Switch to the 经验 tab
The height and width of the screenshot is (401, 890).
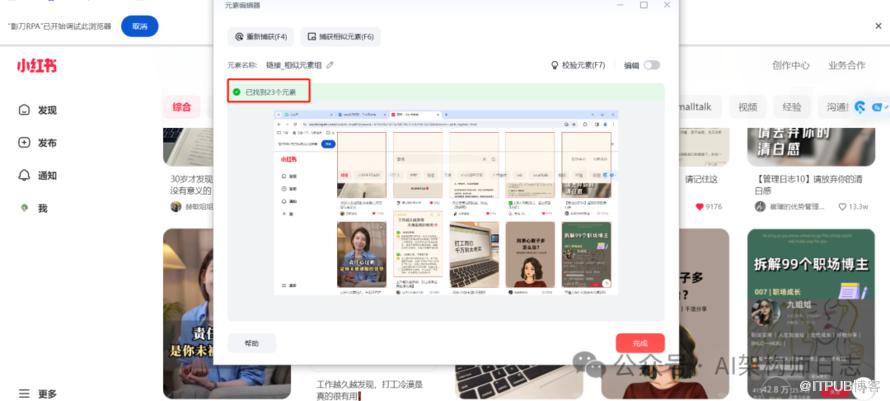tap(792, 107)
